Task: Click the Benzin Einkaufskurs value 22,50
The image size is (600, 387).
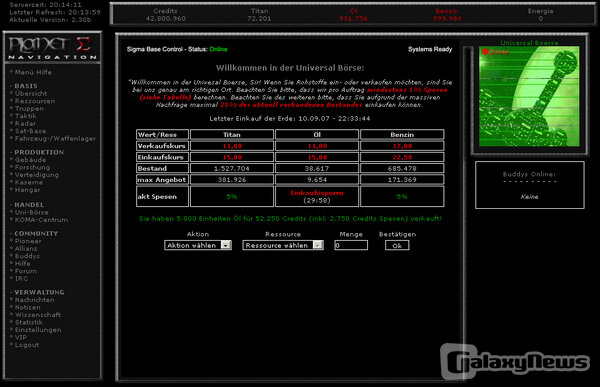Action: click(x=402, y=157)
